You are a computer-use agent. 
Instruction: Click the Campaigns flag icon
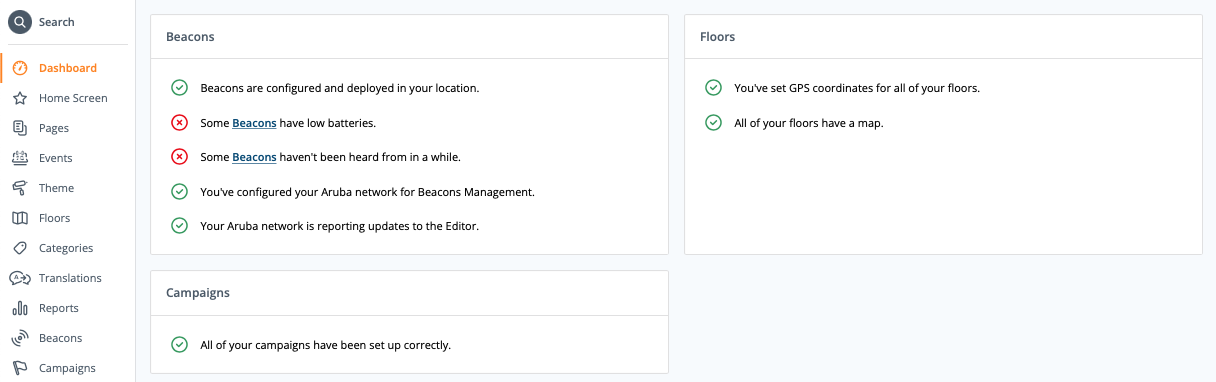point(20,368)
